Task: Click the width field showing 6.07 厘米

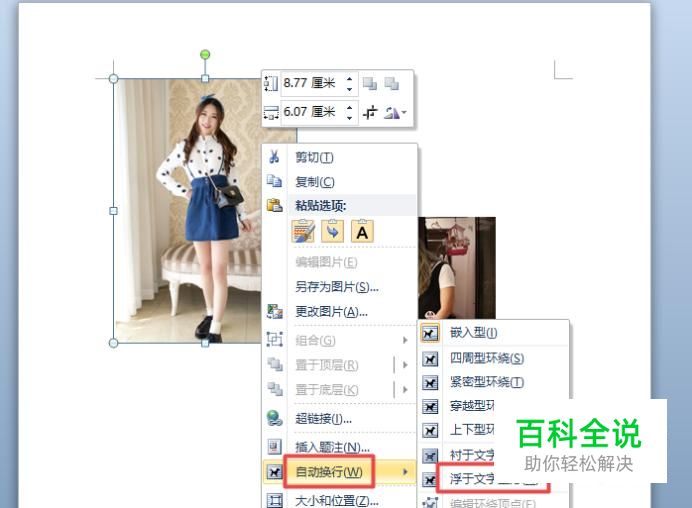Action: pos(312,113)
